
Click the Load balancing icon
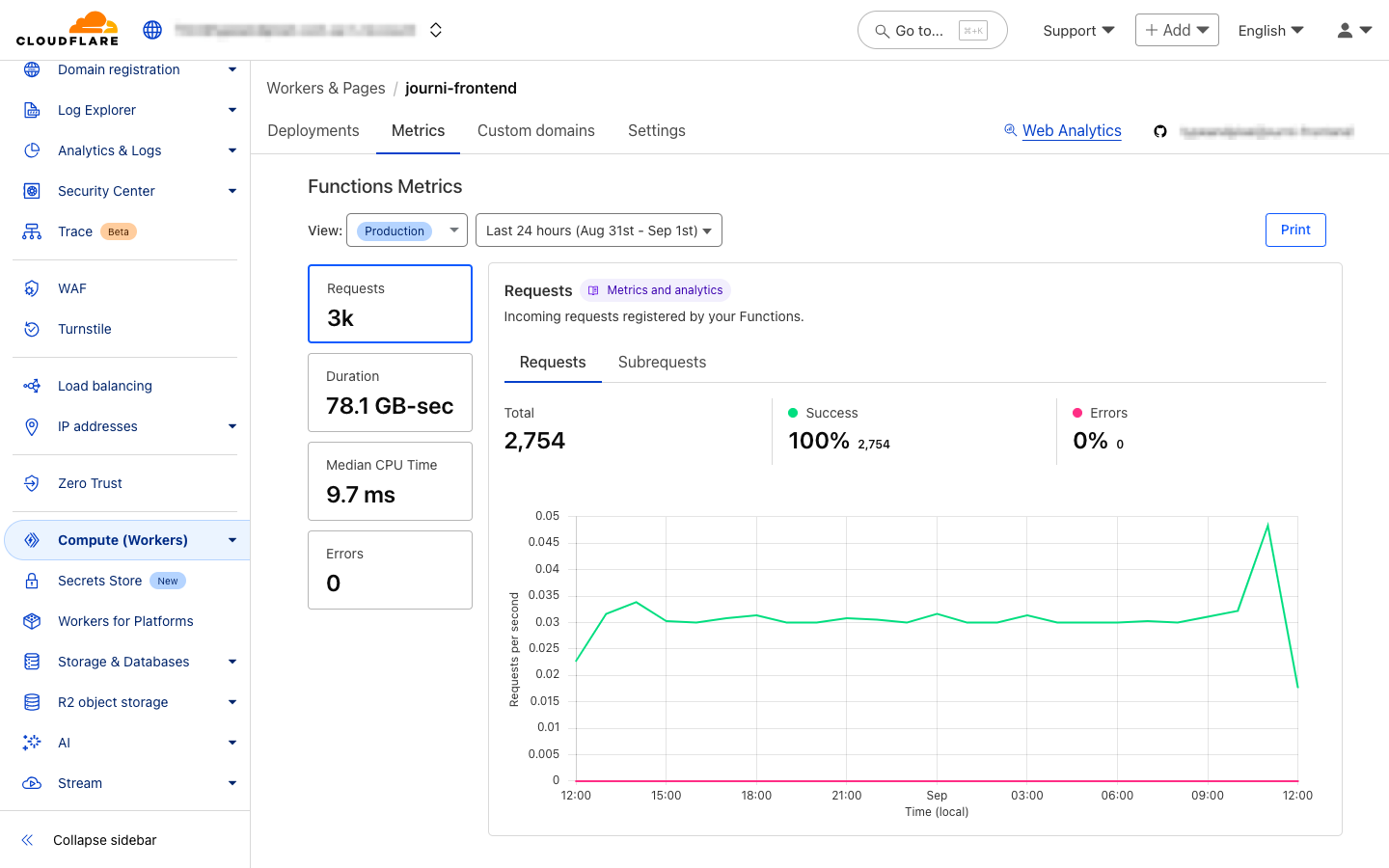pyautogui.click(x=32, y=386)
